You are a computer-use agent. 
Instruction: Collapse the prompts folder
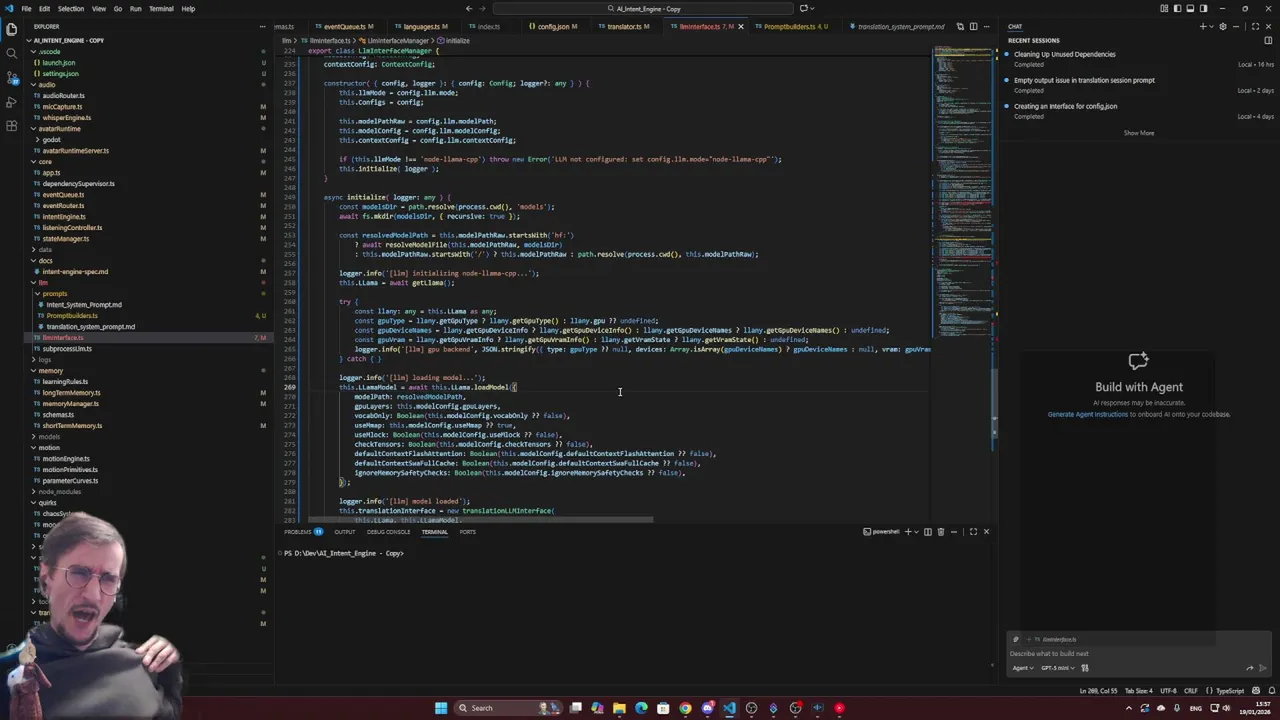coord(55,294)
